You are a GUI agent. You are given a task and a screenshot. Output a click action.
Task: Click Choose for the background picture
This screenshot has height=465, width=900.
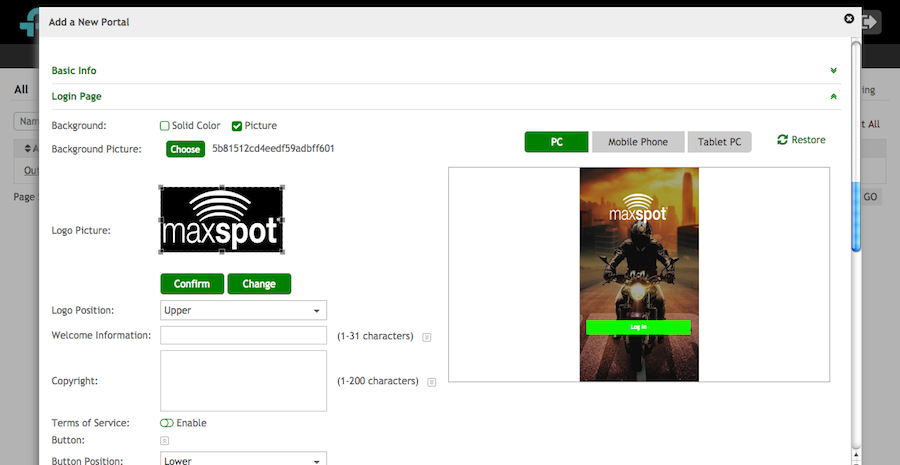tap(185, 149)
